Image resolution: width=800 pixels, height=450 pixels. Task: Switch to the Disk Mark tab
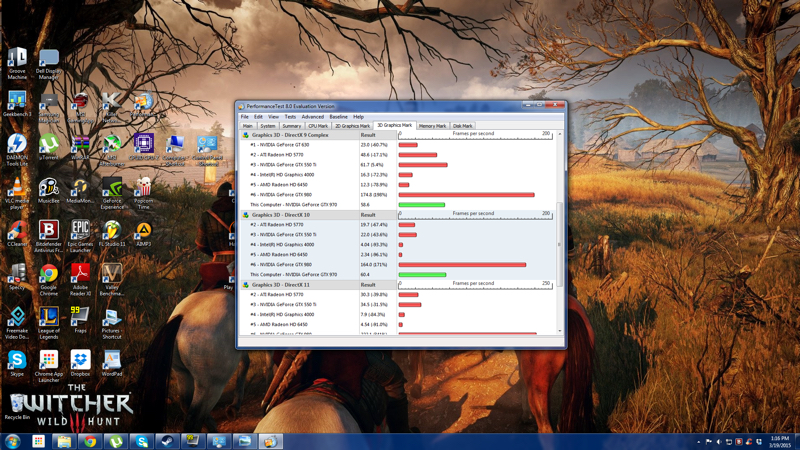coord(463,126)
